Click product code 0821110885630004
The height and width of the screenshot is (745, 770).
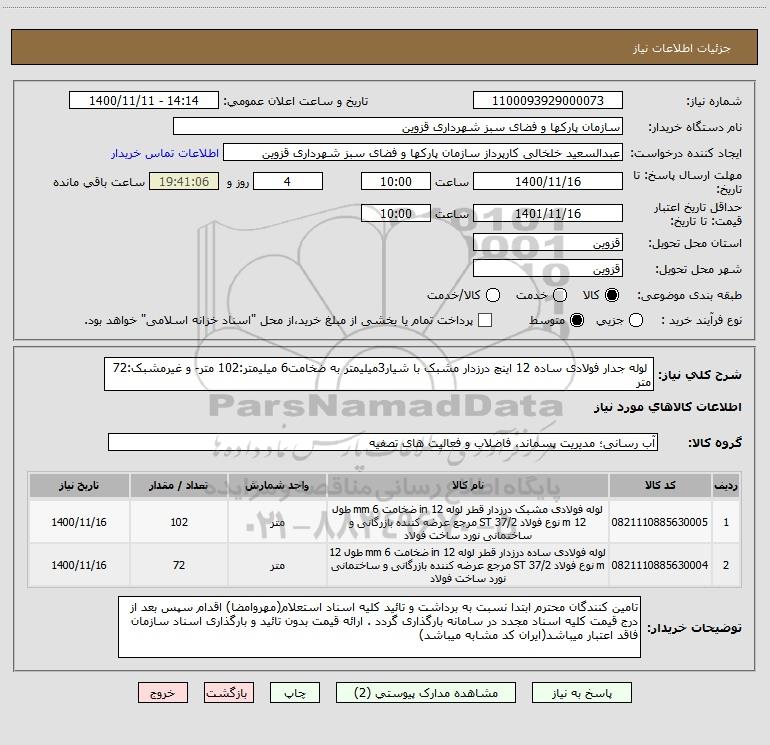[x=660, y=565]
